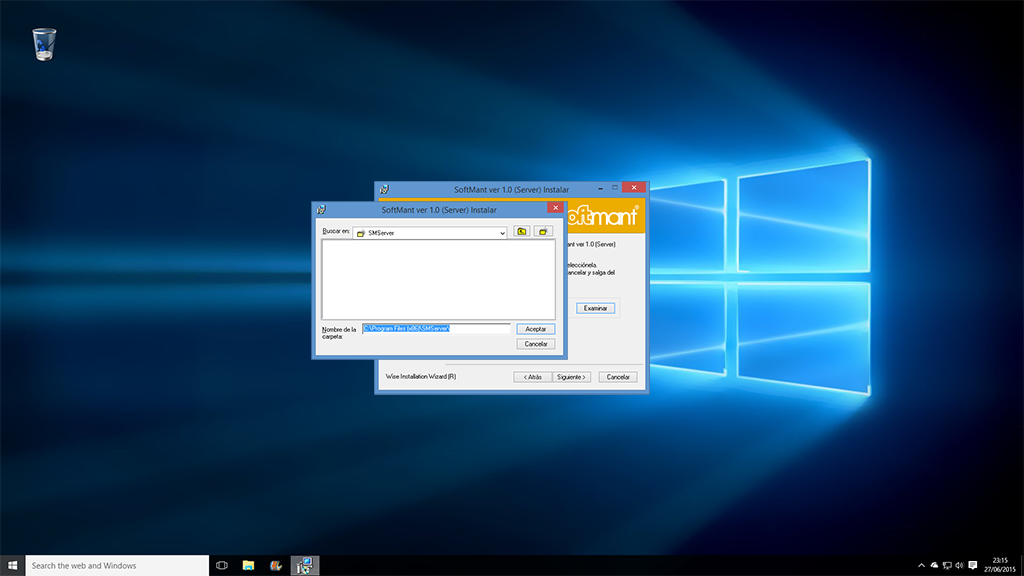The image size is (1024, 576).
Task: Click the Examinar button
Action: (595, 308)
